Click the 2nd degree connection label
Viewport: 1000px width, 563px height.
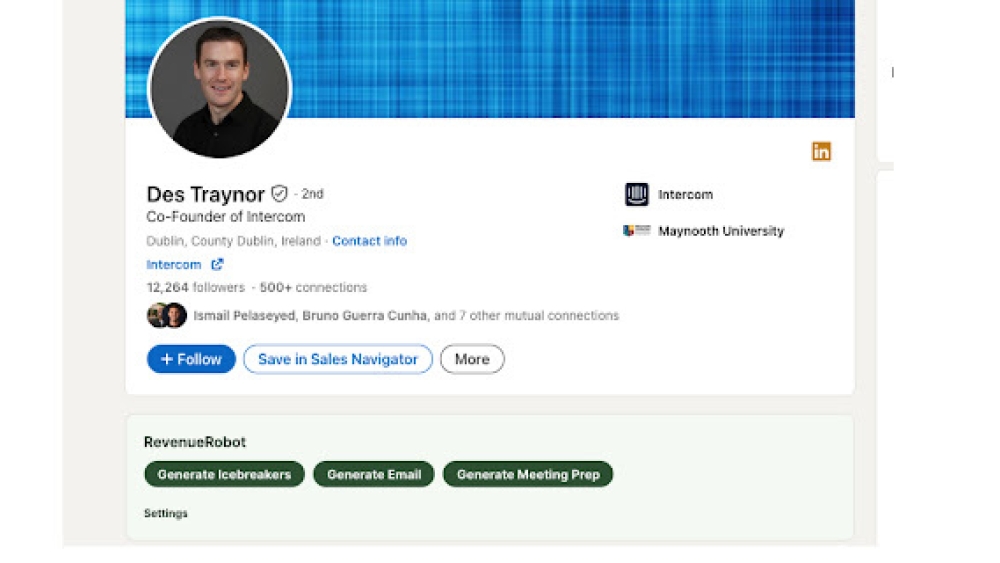click(x=312, y=194)
